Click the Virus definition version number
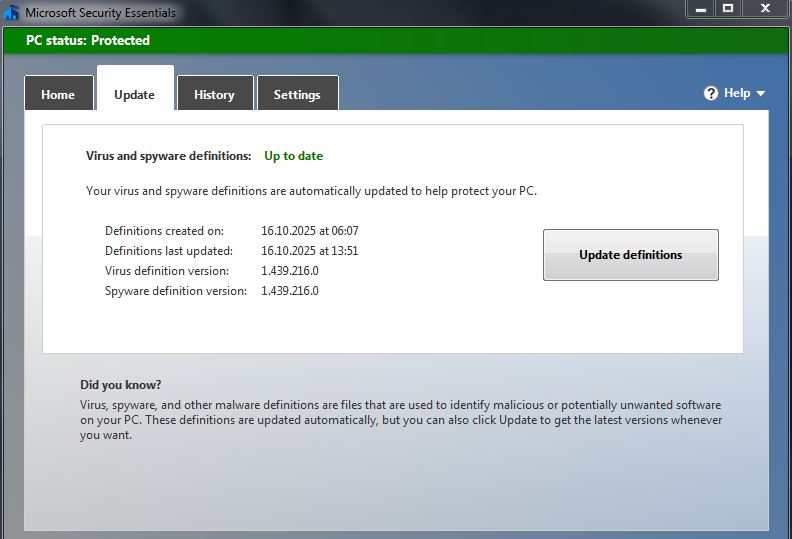The height and width of the screenshot is (539, 792). (290, 271)
